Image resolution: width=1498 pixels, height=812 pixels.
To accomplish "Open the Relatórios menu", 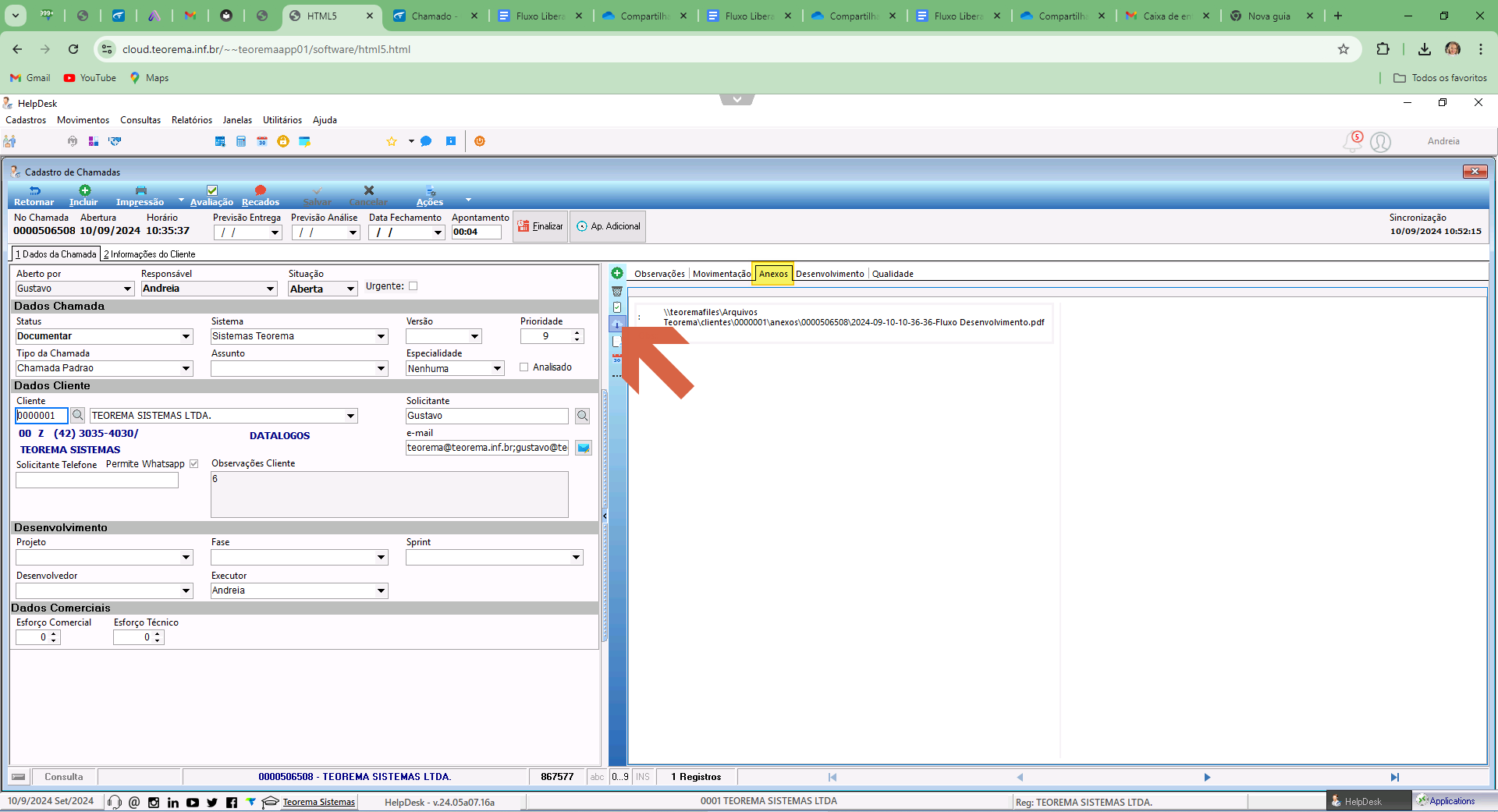I will coord(192,120).
